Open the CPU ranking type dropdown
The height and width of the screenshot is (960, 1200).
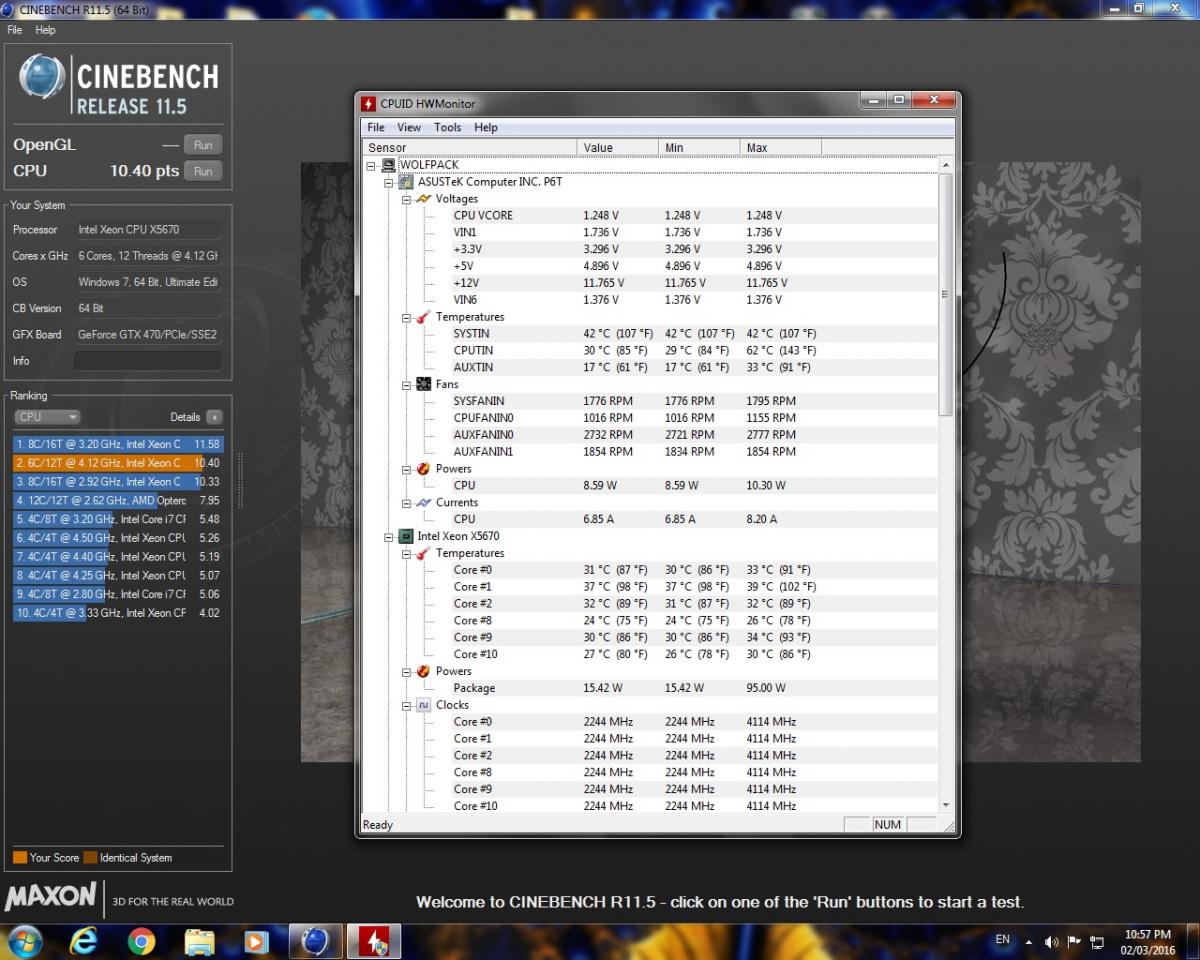[46, 417]
